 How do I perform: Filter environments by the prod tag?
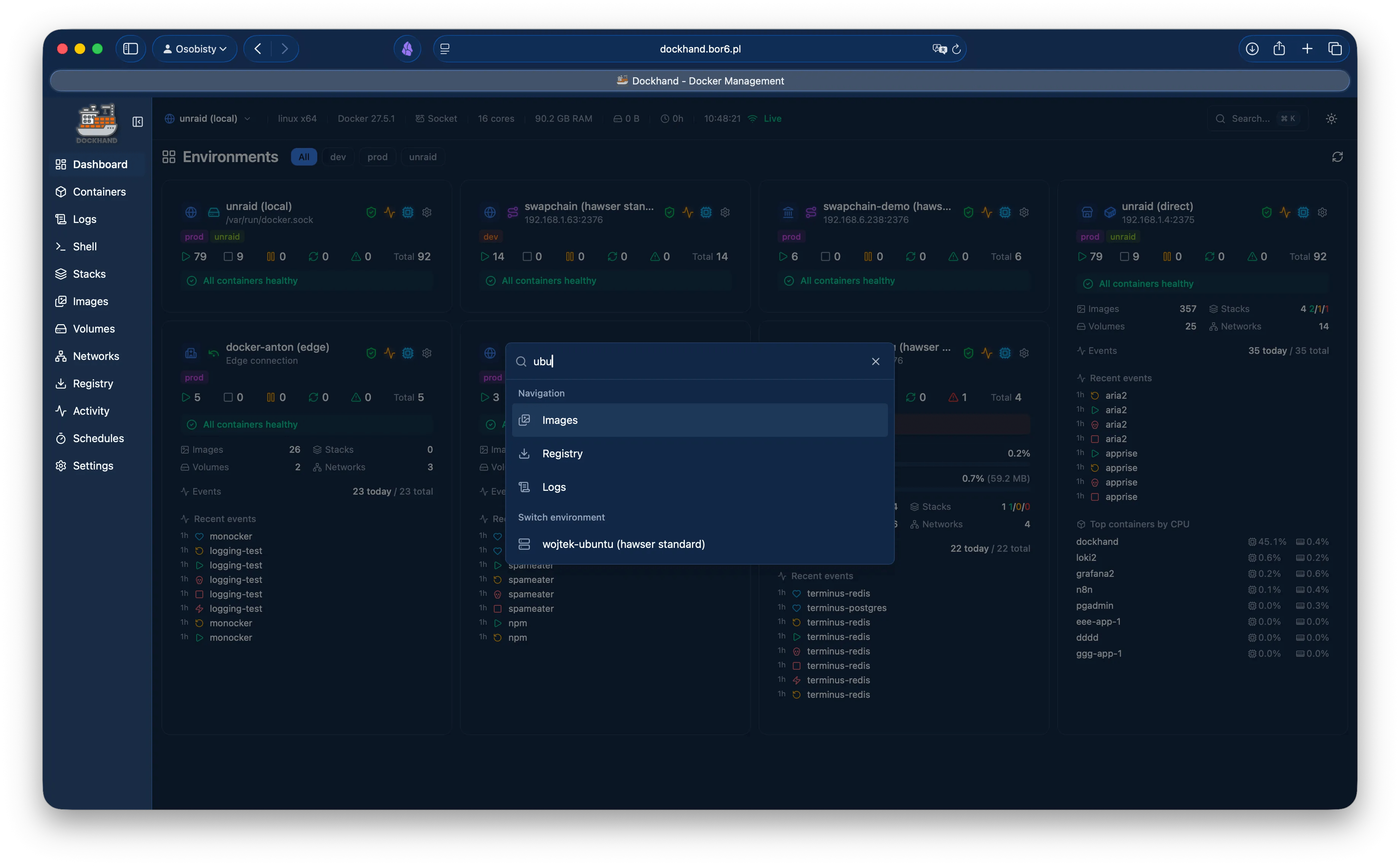click(377, 157)
